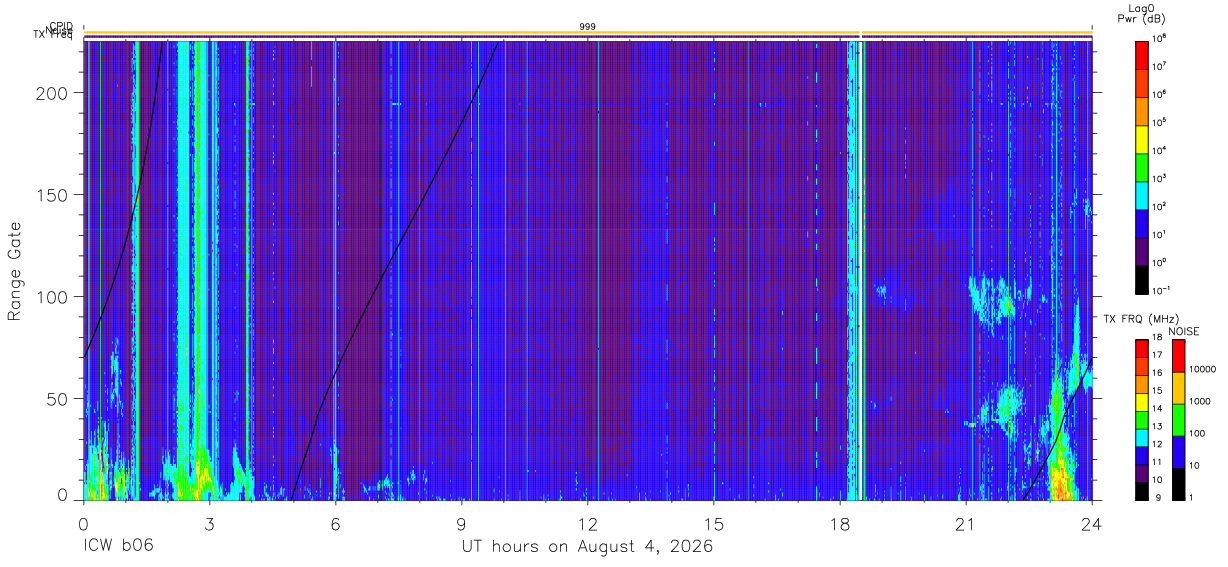Viewport: 1228px width, 567px height.
Task: Click the green segment of the Lag0 Pwr colorbar
Action: [x=1142, y=166]
